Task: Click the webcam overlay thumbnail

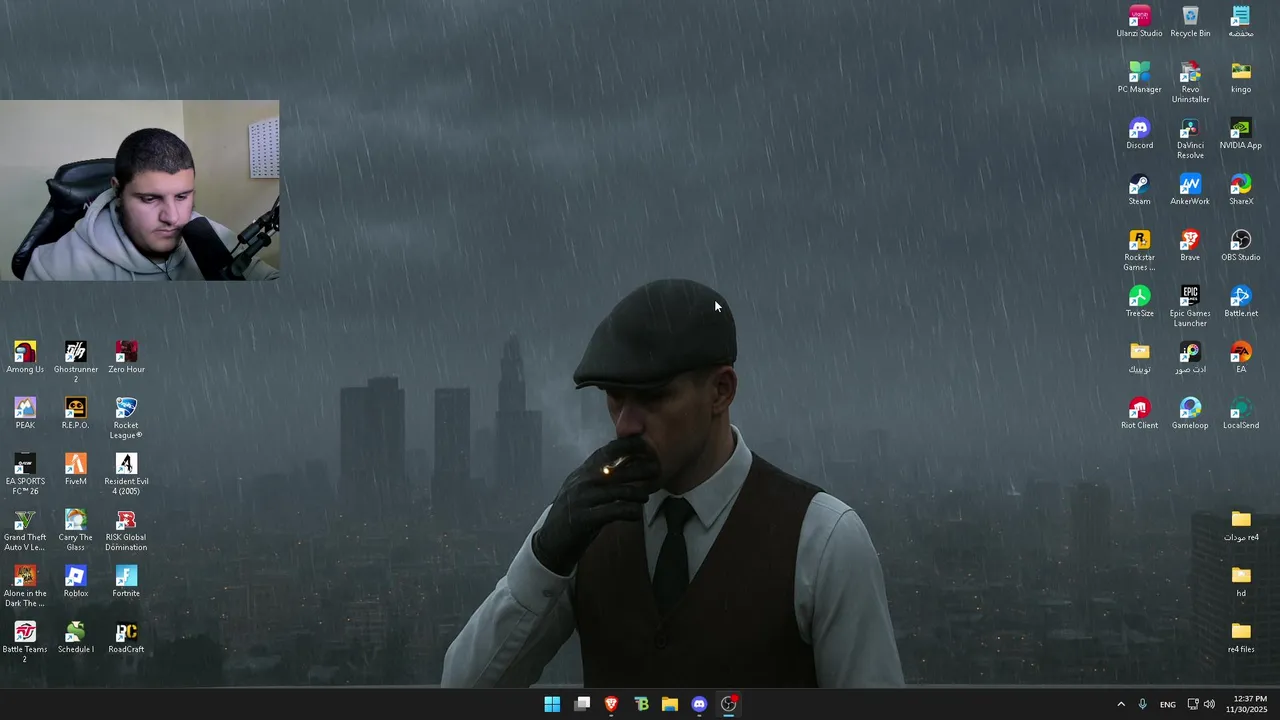Action: tap(140, 190)
